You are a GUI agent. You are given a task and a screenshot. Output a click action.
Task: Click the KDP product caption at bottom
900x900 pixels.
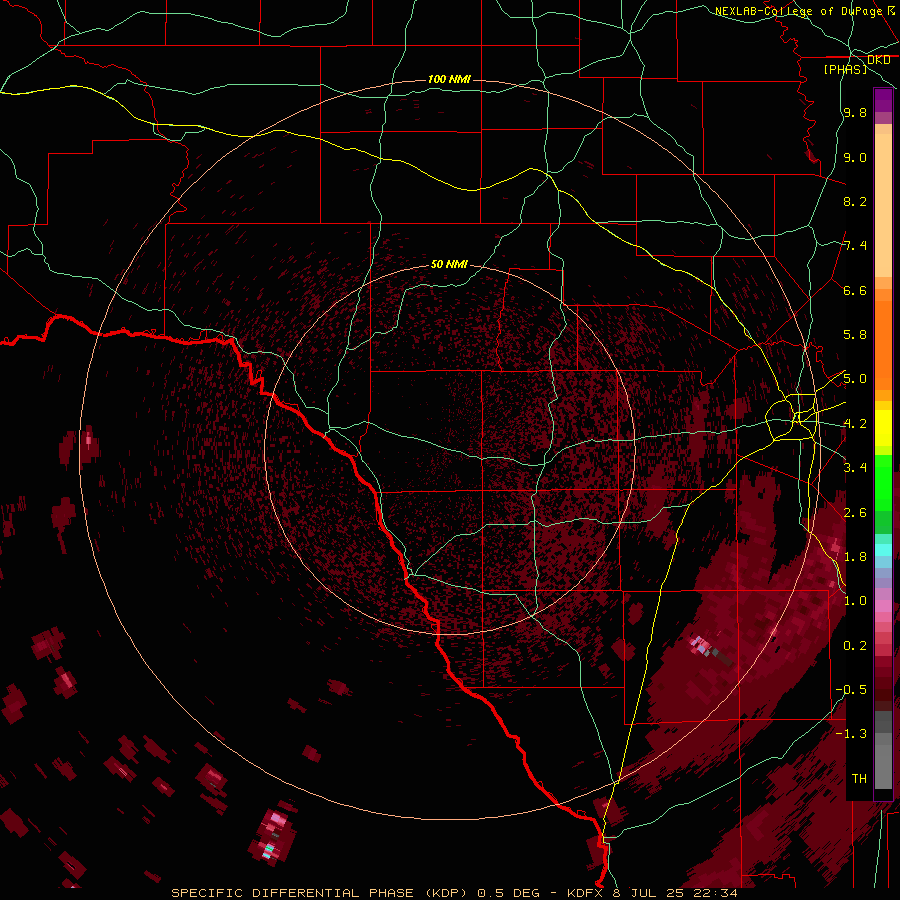pyautogui.click(x=455, y=893)
